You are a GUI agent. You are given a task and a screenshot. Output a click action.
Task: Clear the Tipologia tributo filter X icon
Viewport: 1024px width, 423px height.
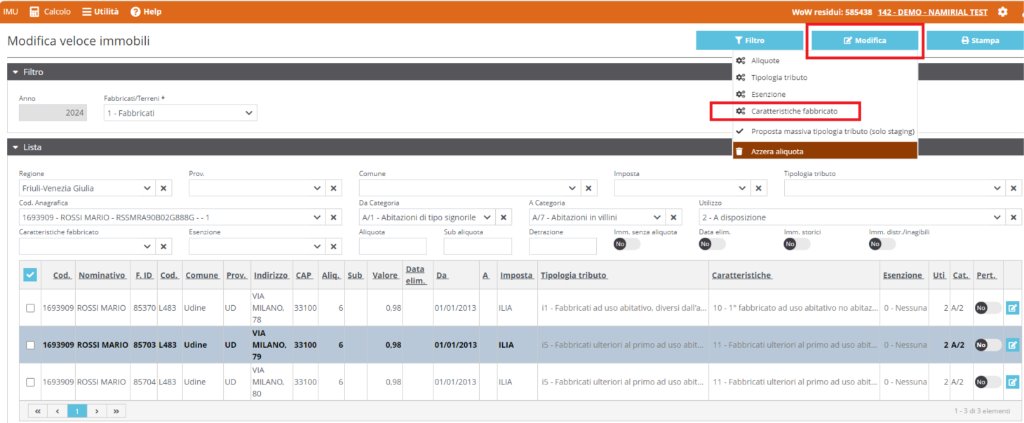(1013, 188)
